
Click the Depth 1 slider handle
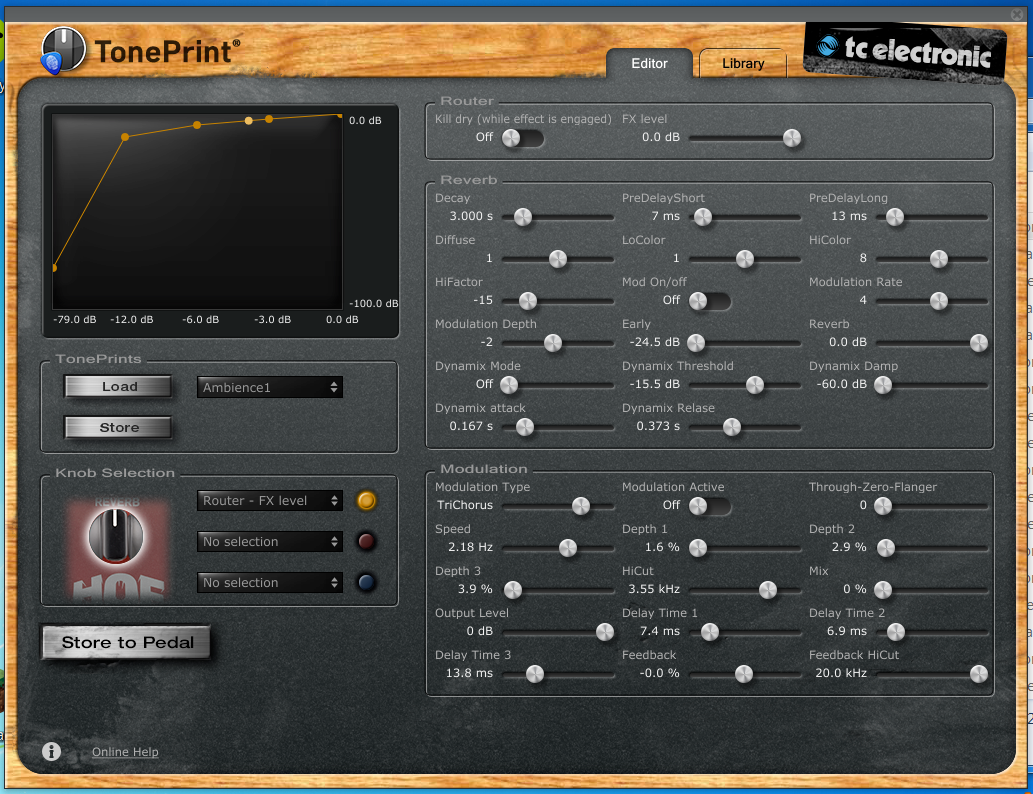pos(698,548)
